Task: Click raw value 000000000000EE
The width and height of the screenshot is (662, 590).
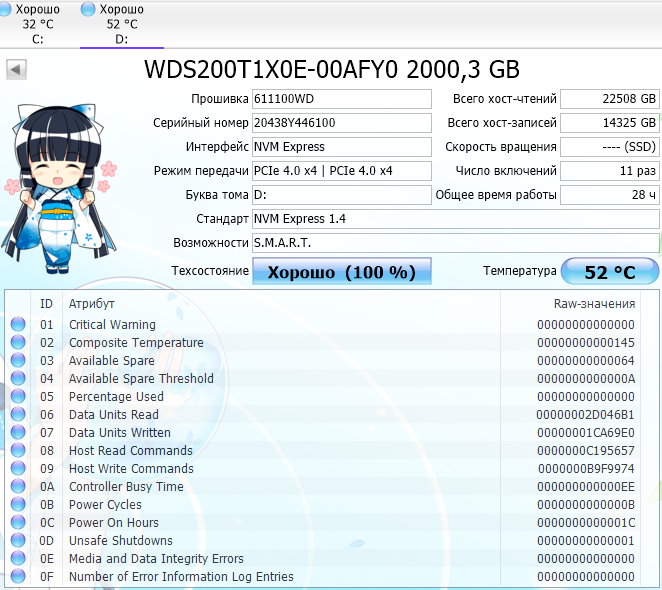Action: click(x=586, y=487)
